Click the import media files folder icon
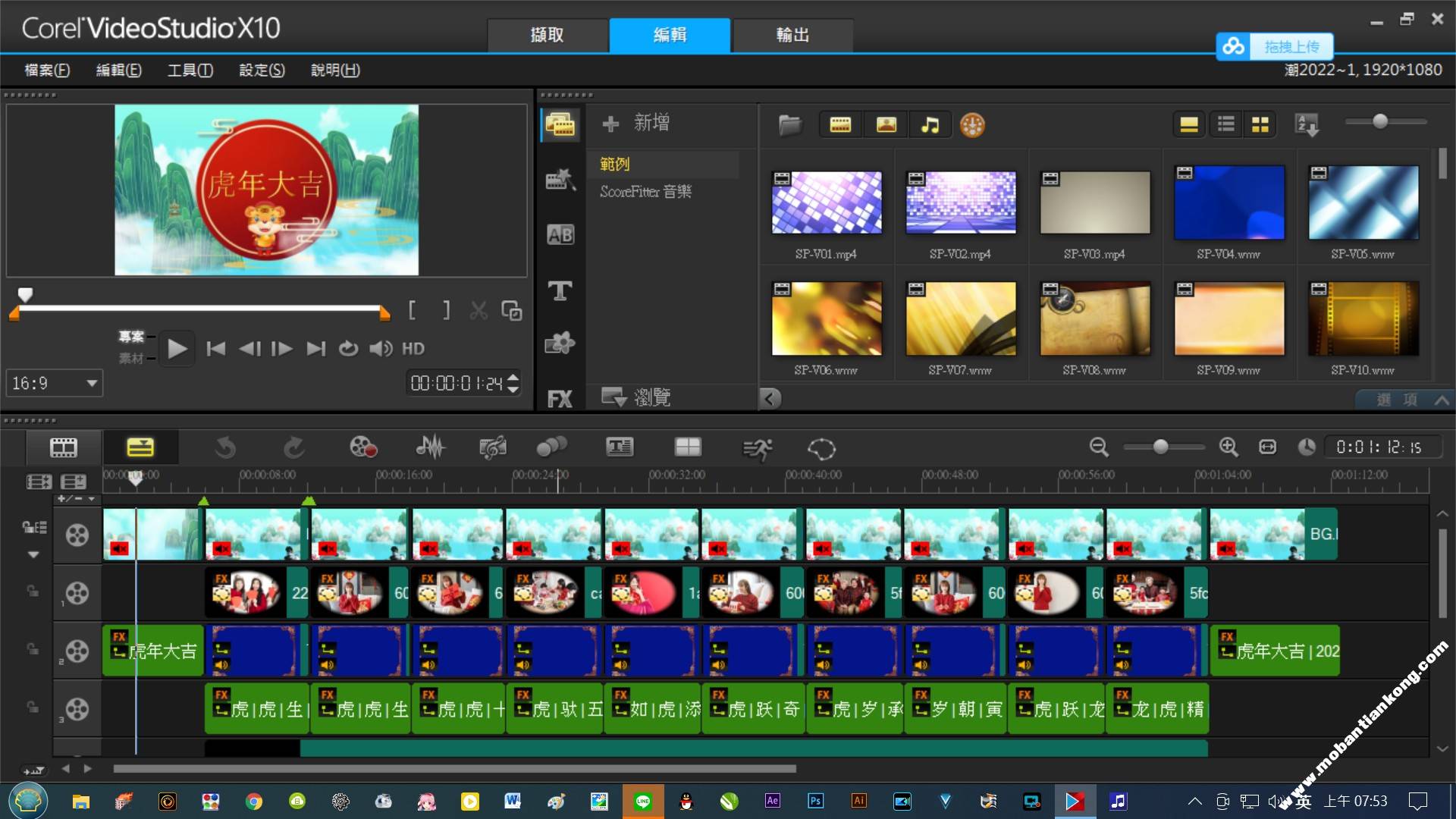This screenshot has height=819, width=1456. 790,124
